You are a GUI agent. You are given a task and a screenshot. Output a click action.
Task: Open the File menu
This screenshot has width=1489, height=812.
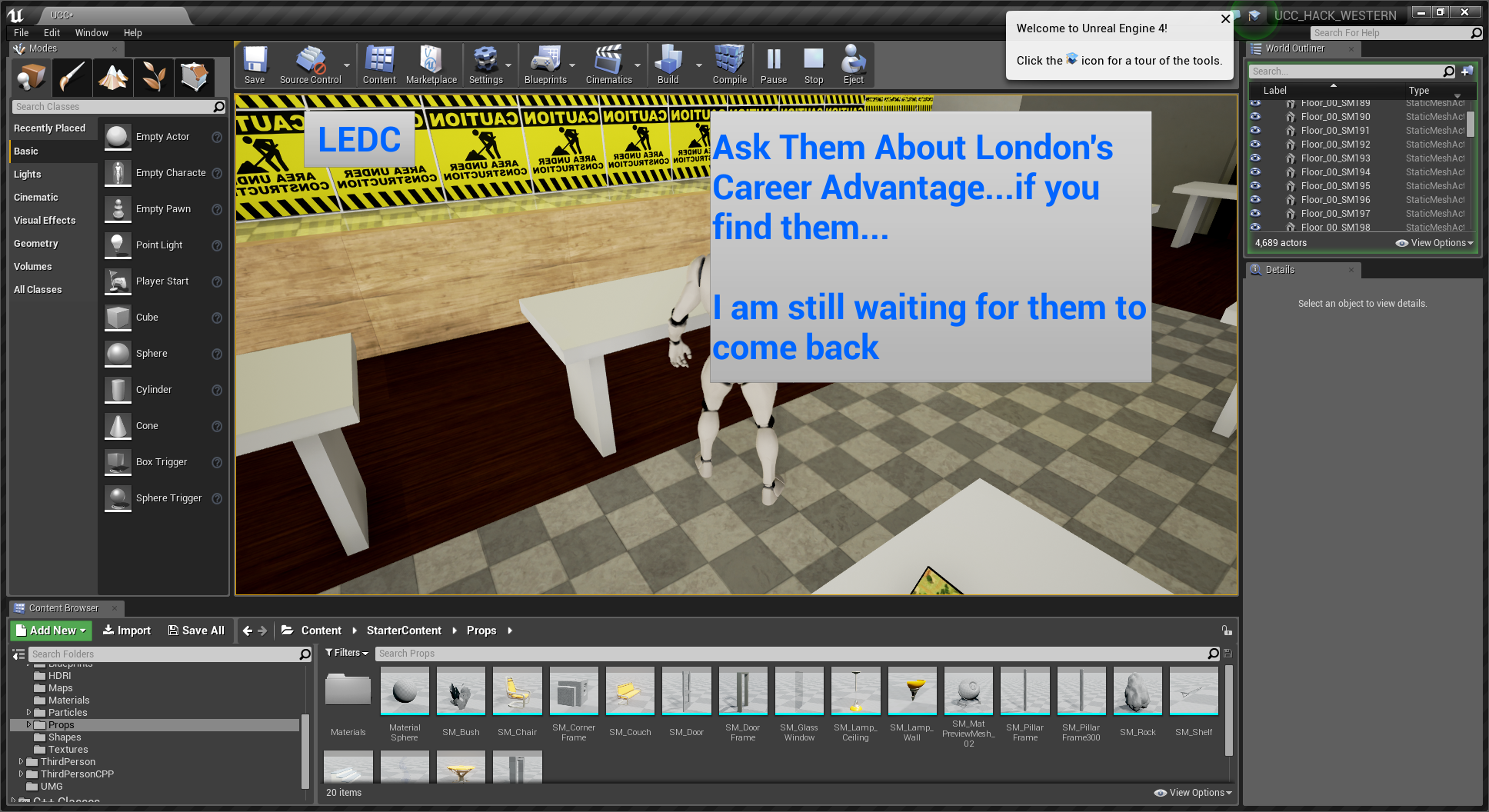(x=22, y=33)
